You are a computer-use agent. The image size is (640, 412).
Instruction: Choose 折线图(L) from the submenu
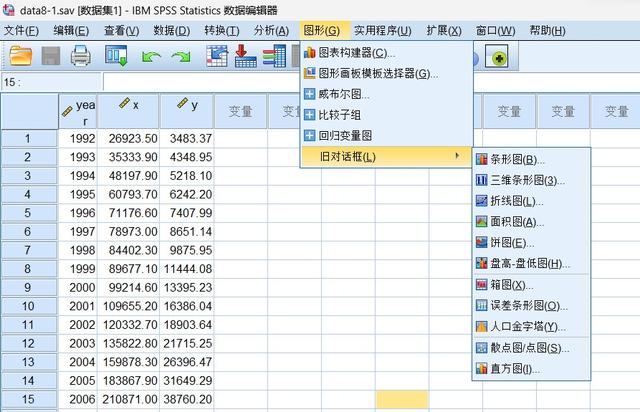[531, 201]
